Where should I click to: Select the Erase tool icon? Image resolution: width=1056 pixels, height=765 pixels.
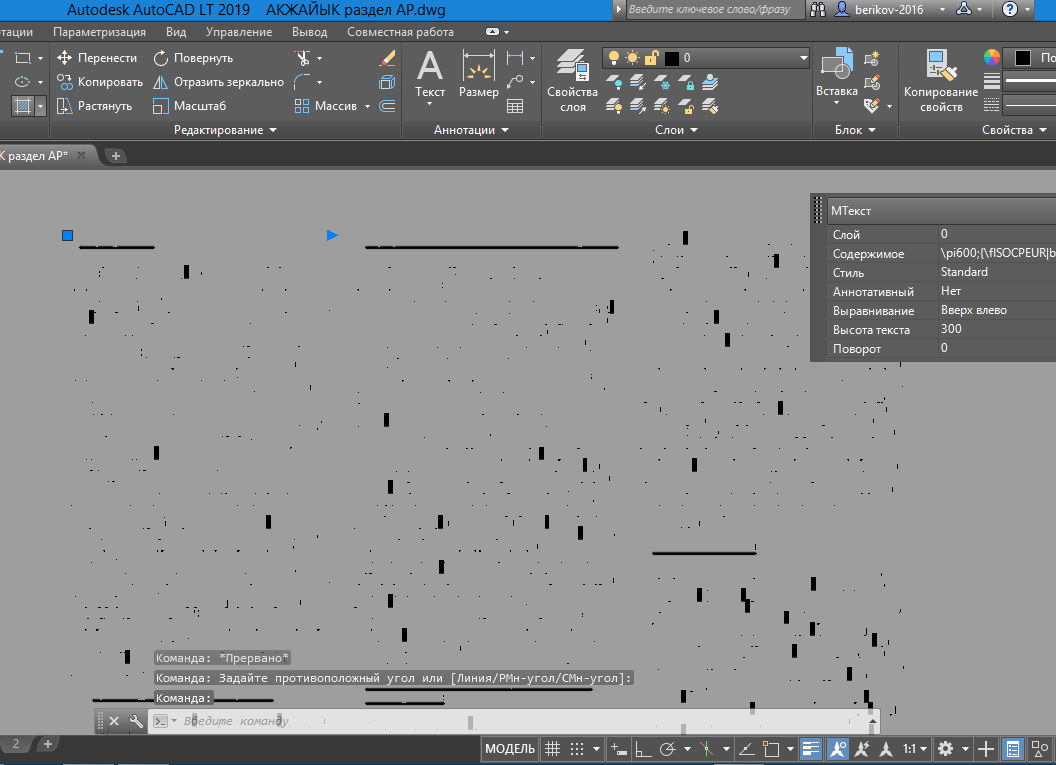pos(387,59)
